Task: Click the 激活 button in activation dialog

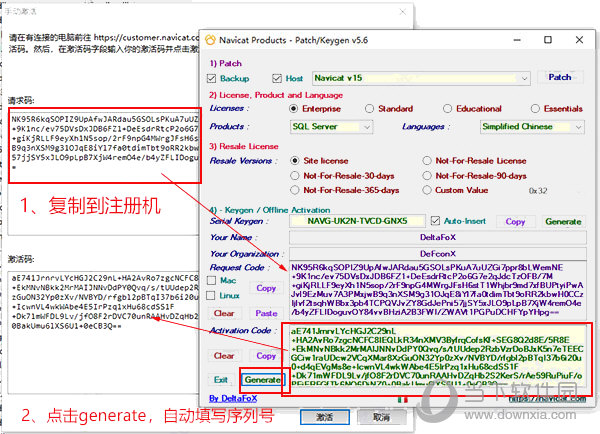Action: (324, 417)
